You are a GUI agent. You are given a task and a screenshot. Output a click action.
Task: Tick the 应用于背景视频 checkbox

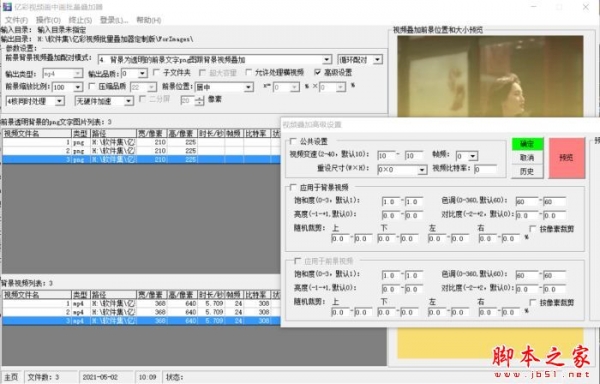pyautogui.click(x=293, y=187)
